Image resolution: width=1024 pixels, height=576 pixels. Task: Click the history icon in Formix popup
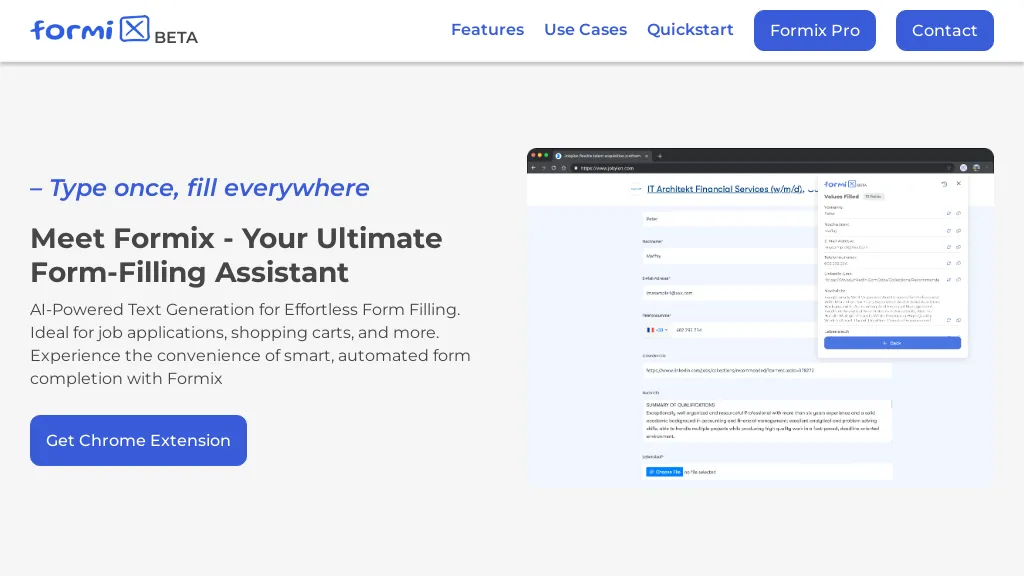[x=944, y=184]
